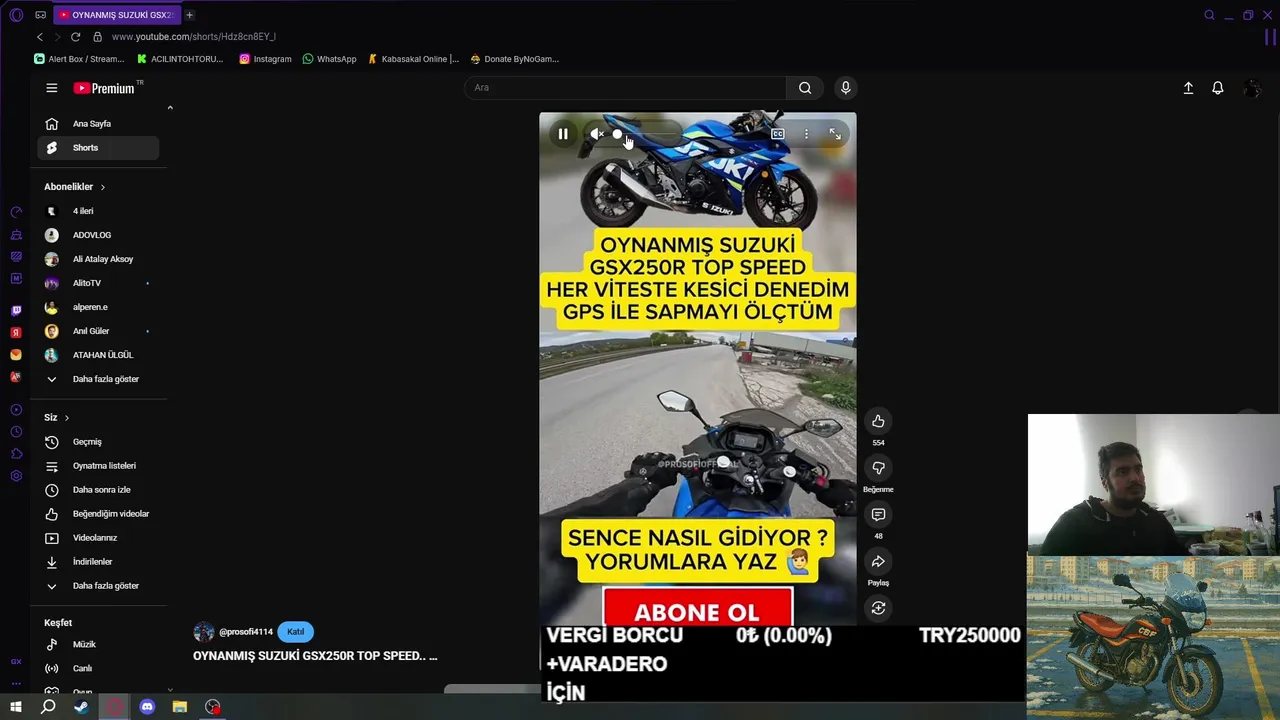Open the ADOVLOG channel
This screenshot has width=1280, height=720.
98,235
